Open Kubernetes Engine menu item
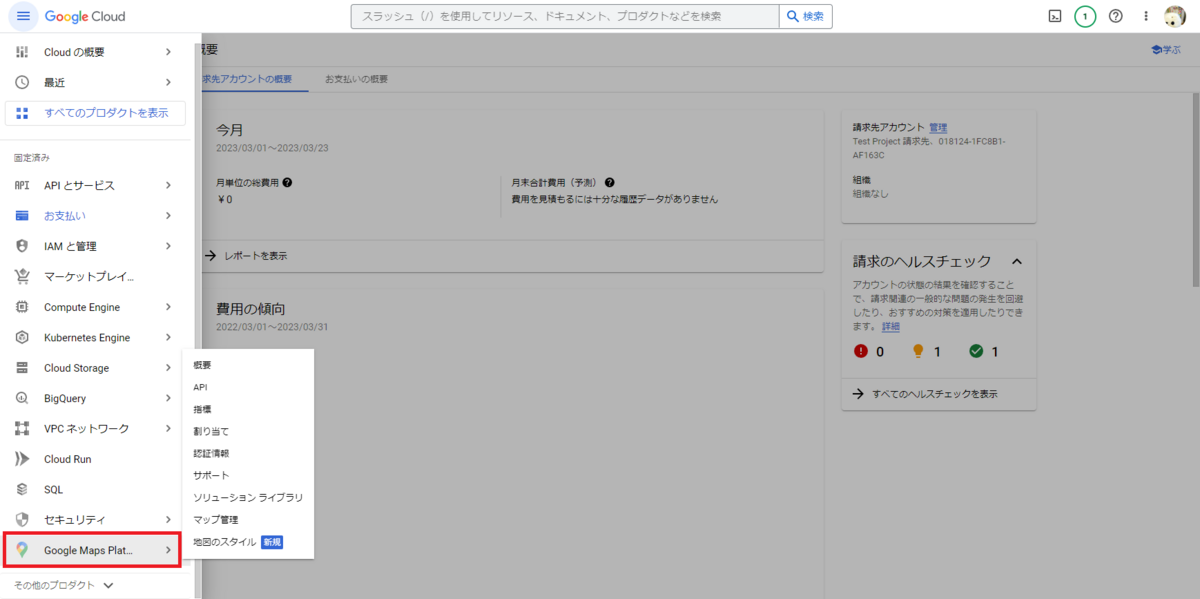1200x599 pixels. [x=95, y=337]
